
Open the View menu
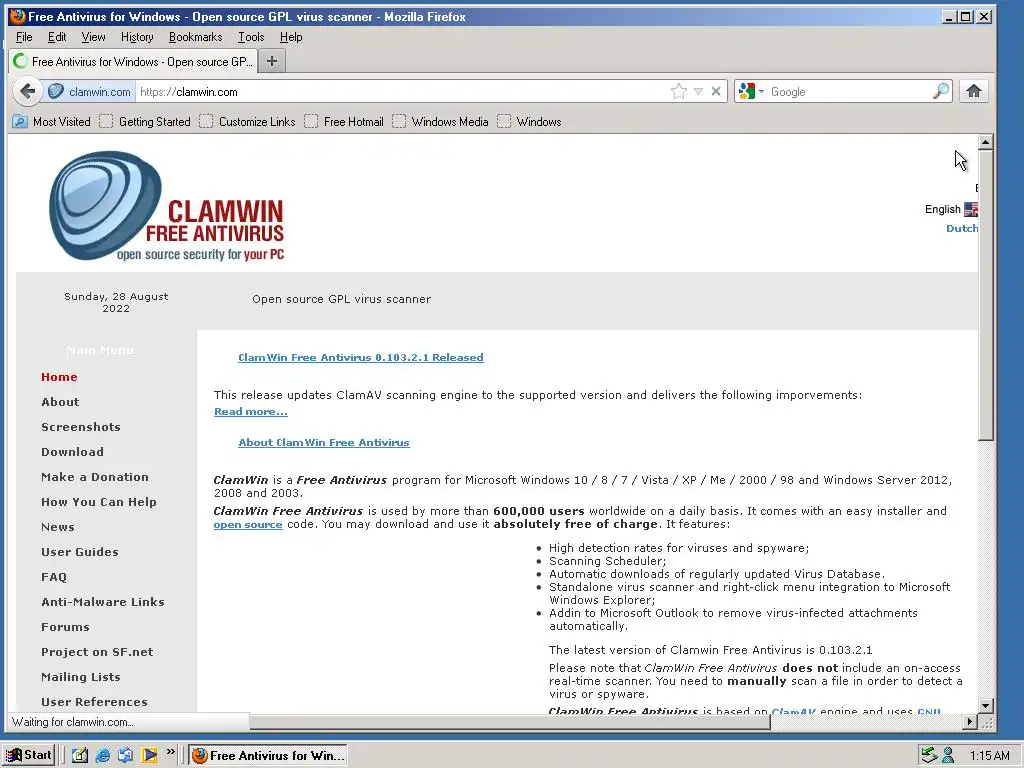[x=93, y=37]
